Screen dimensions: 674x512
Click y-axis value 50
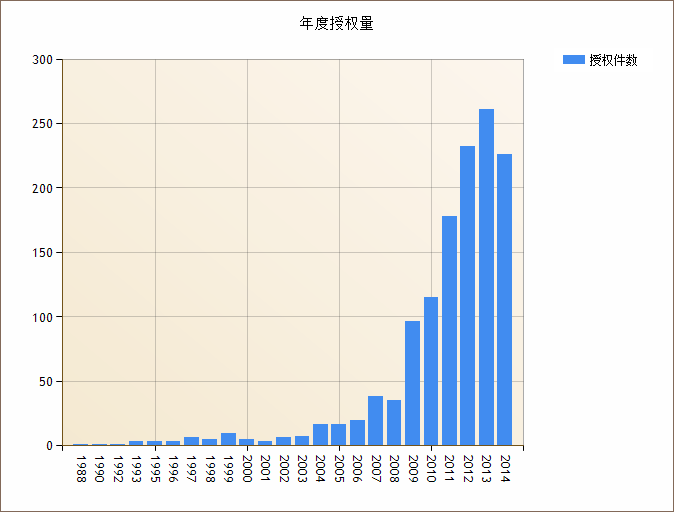point(46,382)
